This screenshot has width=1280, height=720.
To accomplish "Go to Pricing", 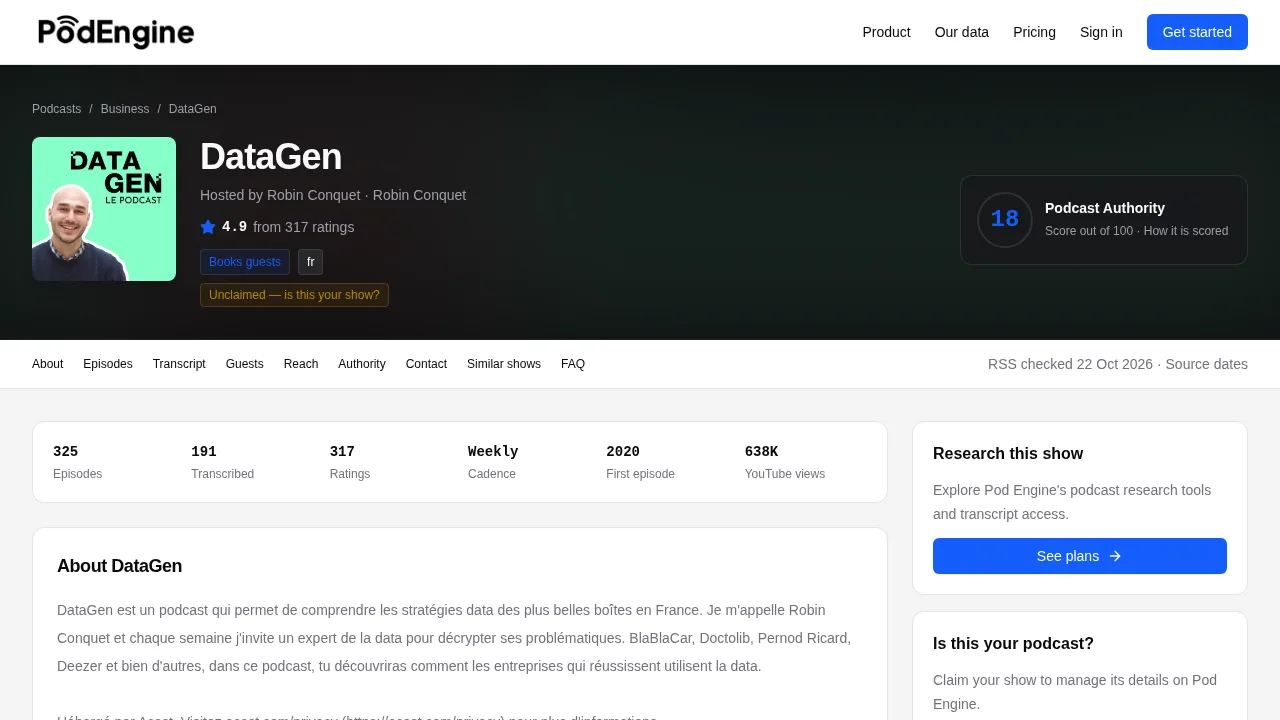I will (1034, 32).
